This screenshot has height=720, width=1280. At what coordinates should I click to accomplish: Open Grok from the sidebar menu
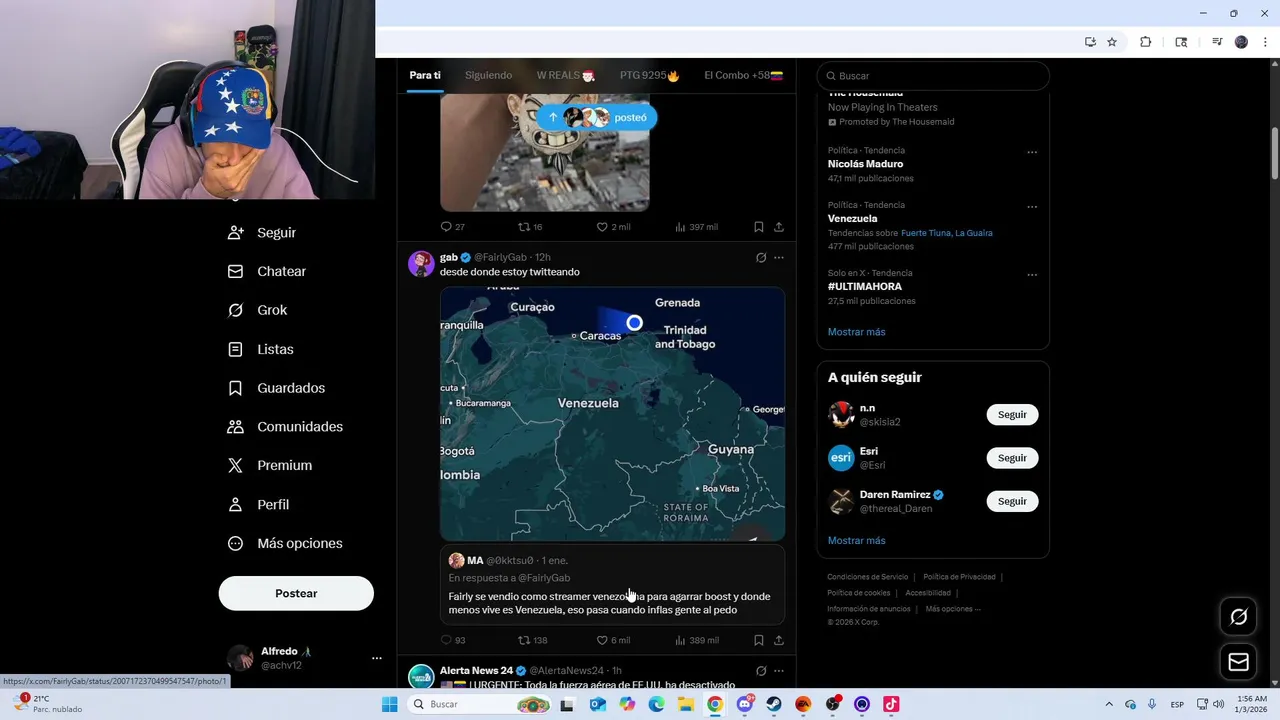point(258,310)
